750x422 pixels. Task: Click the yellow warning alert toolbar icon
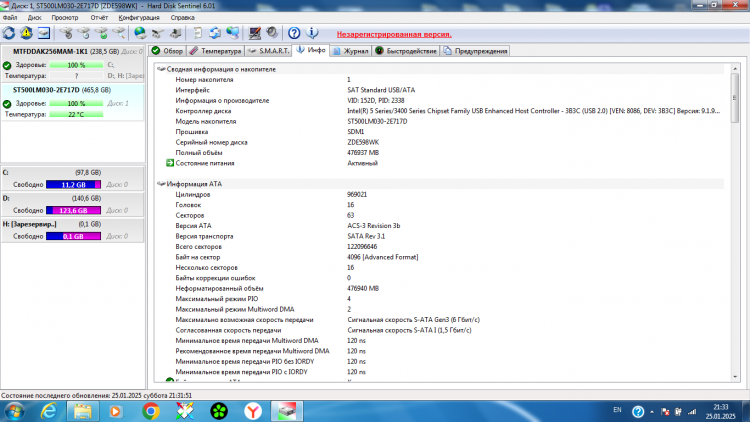point(26,33)
